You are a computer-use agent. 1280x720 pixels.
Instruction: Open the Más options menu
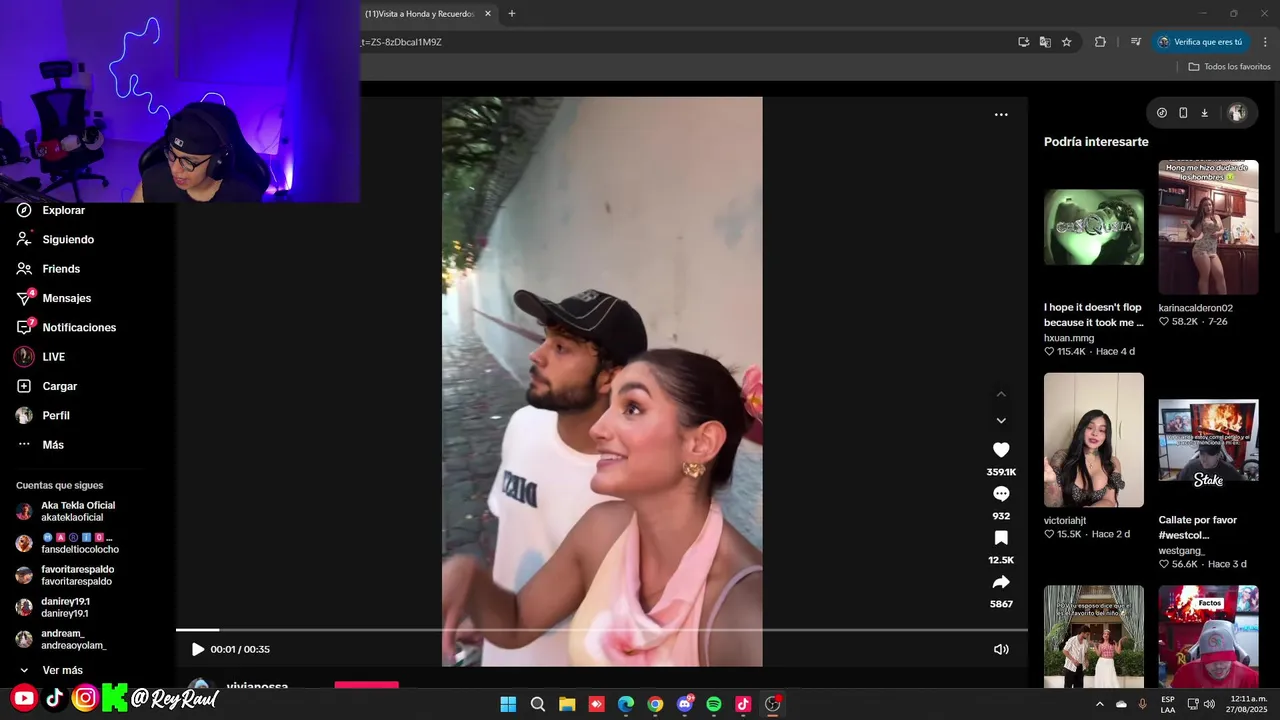pos(41,445)
